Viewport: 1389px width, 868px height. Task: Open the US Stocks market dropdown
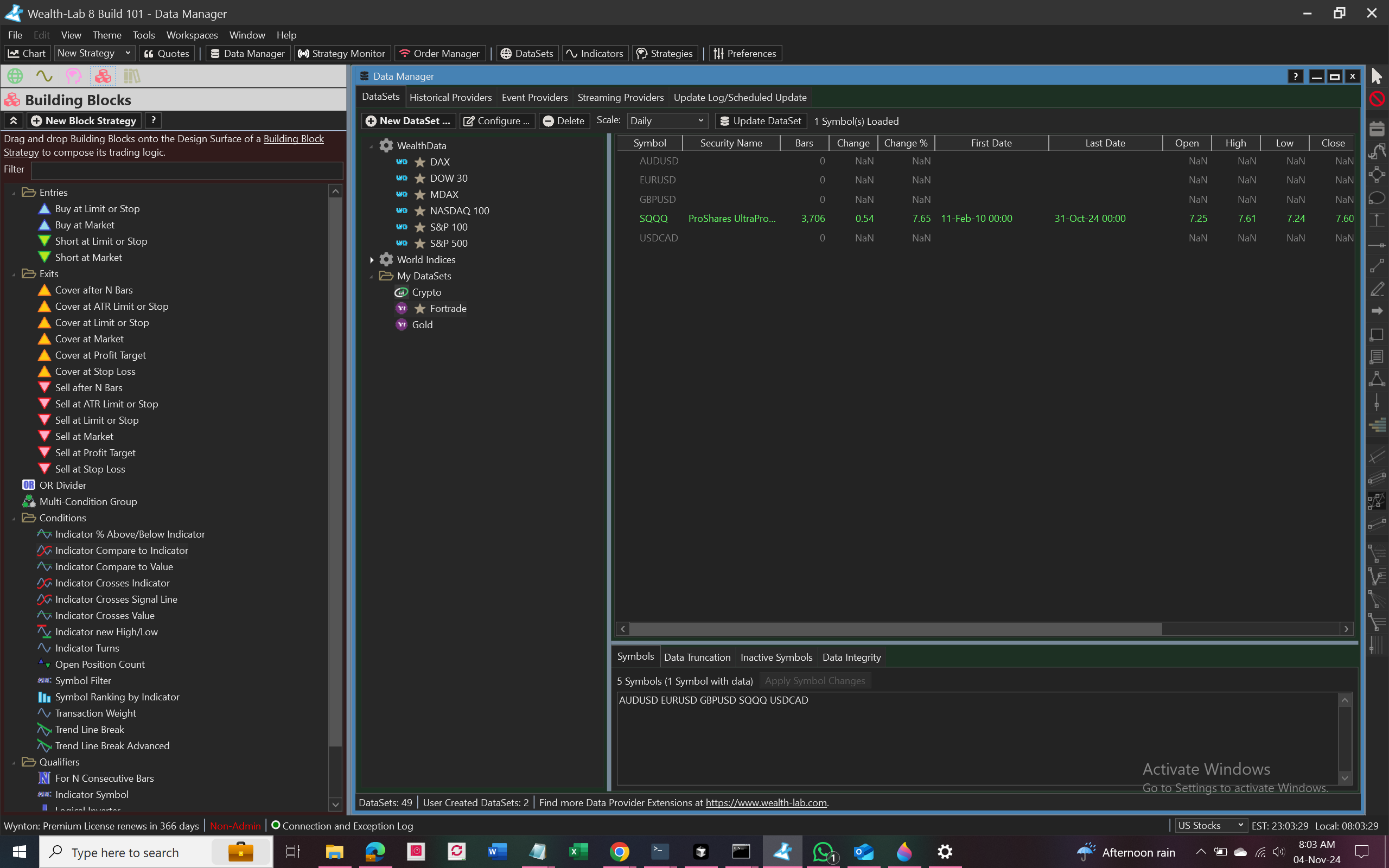pos(1209,826)
